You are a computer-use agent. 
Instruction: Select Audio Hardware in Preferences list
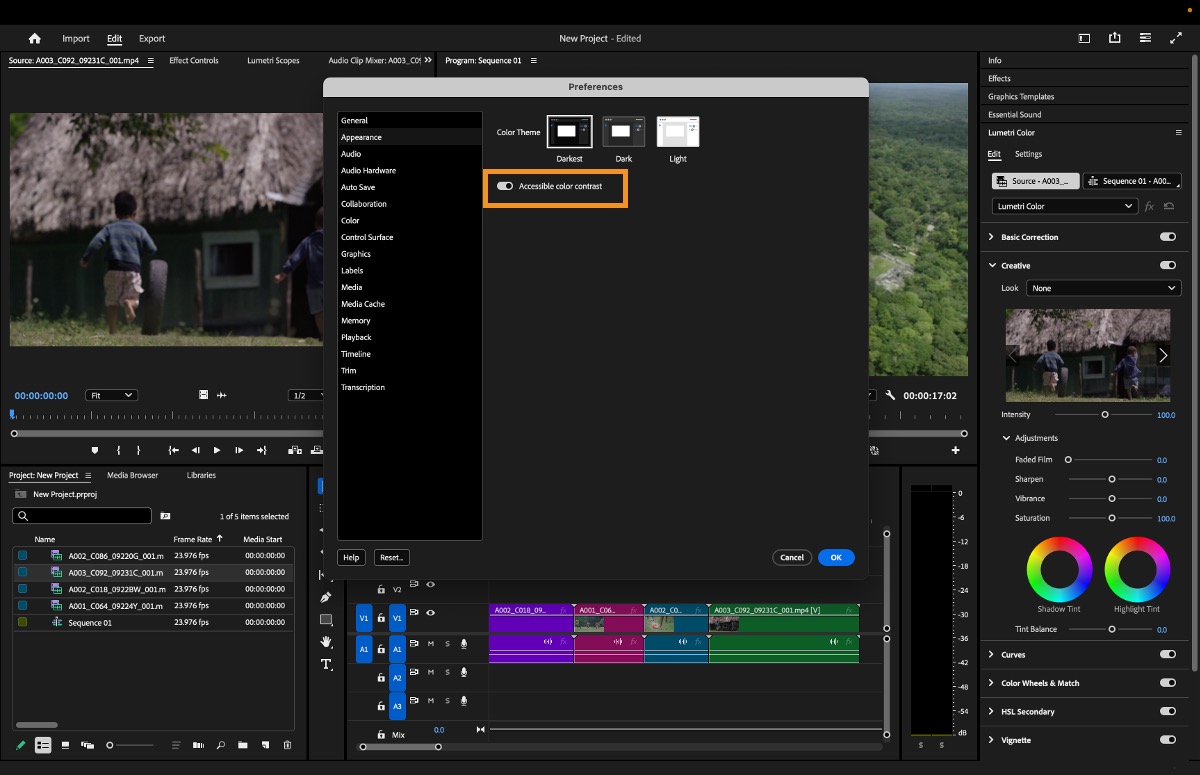pos(410,171)
